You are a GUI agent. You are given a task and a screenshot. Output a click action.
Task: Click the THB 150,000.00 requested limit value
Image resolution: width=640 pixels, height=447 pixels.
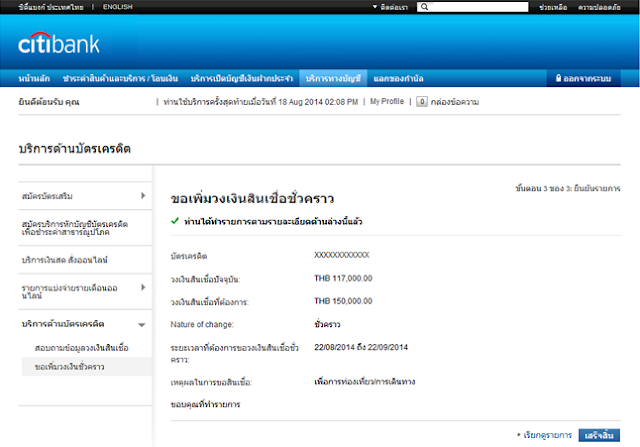343,301
